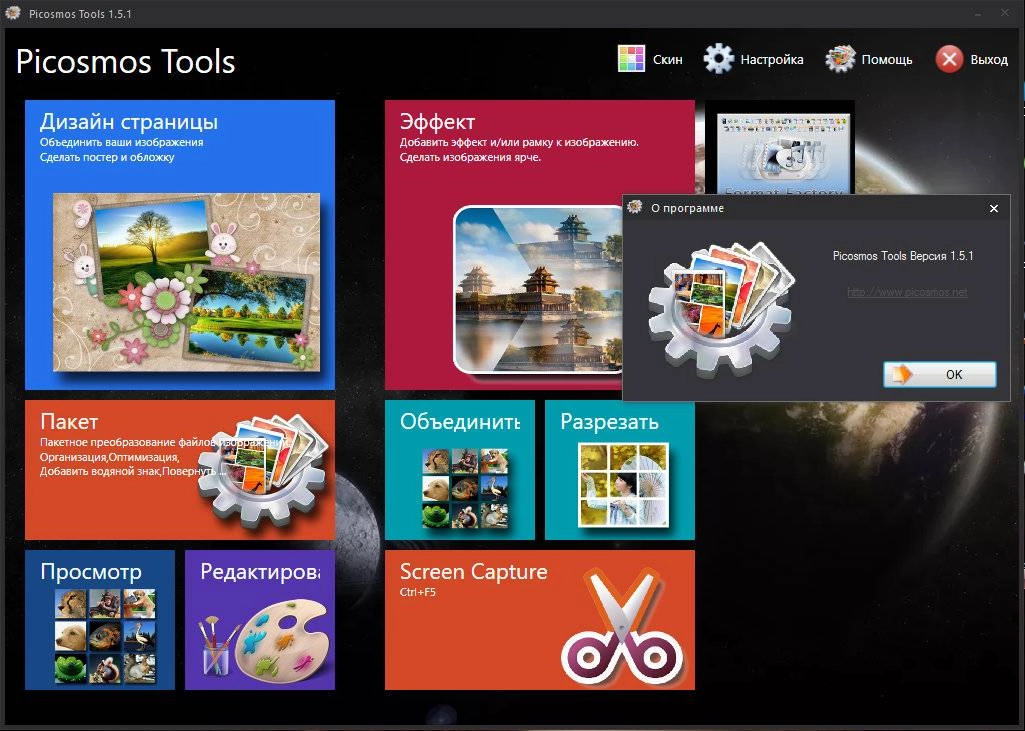1025x731 pixels.
Task: Open the Редактирование tile
Action: [x=260, y=619]
